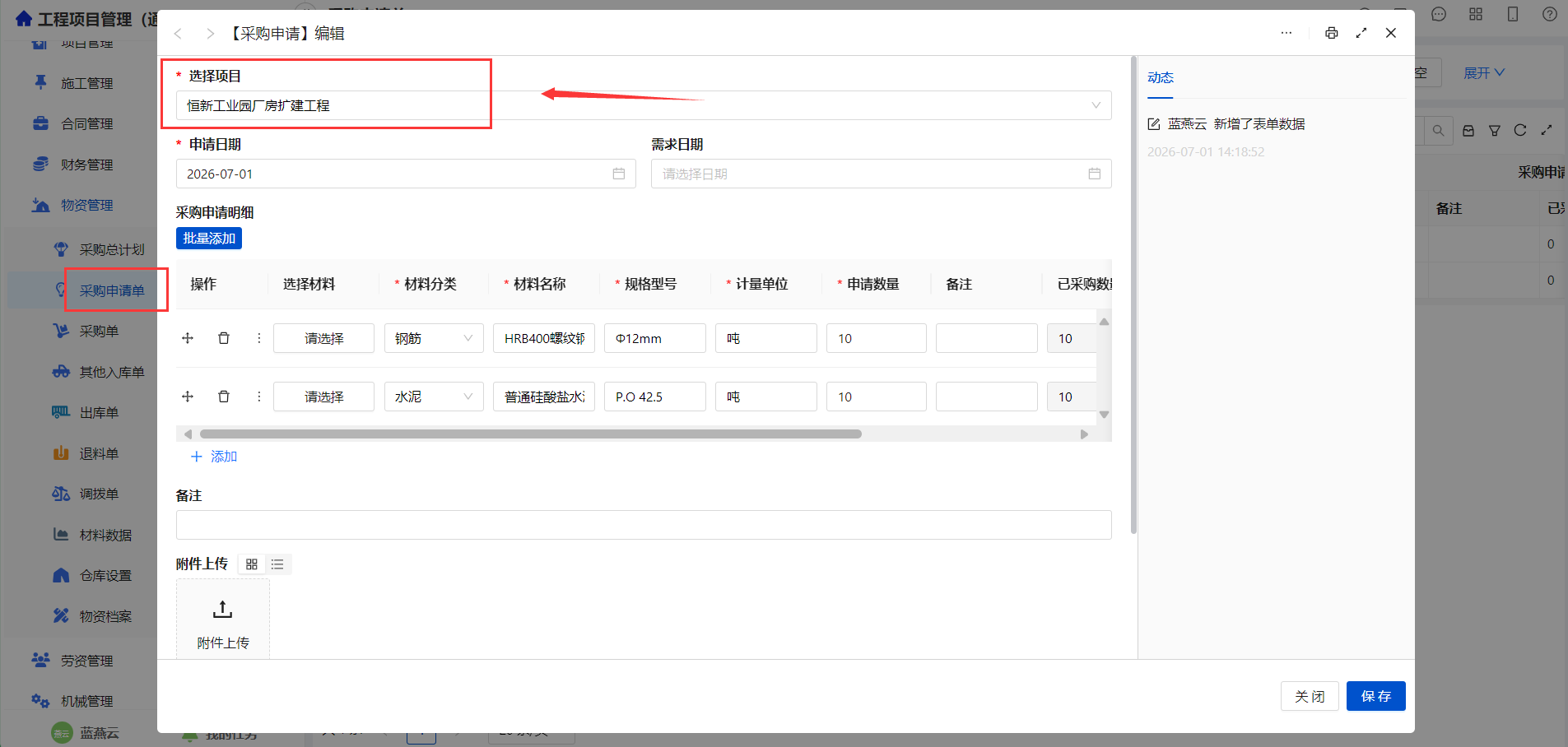Click the 需求日期 date input field
The width and height of the screenshot is (1568, 747).
tap(881, 174)
